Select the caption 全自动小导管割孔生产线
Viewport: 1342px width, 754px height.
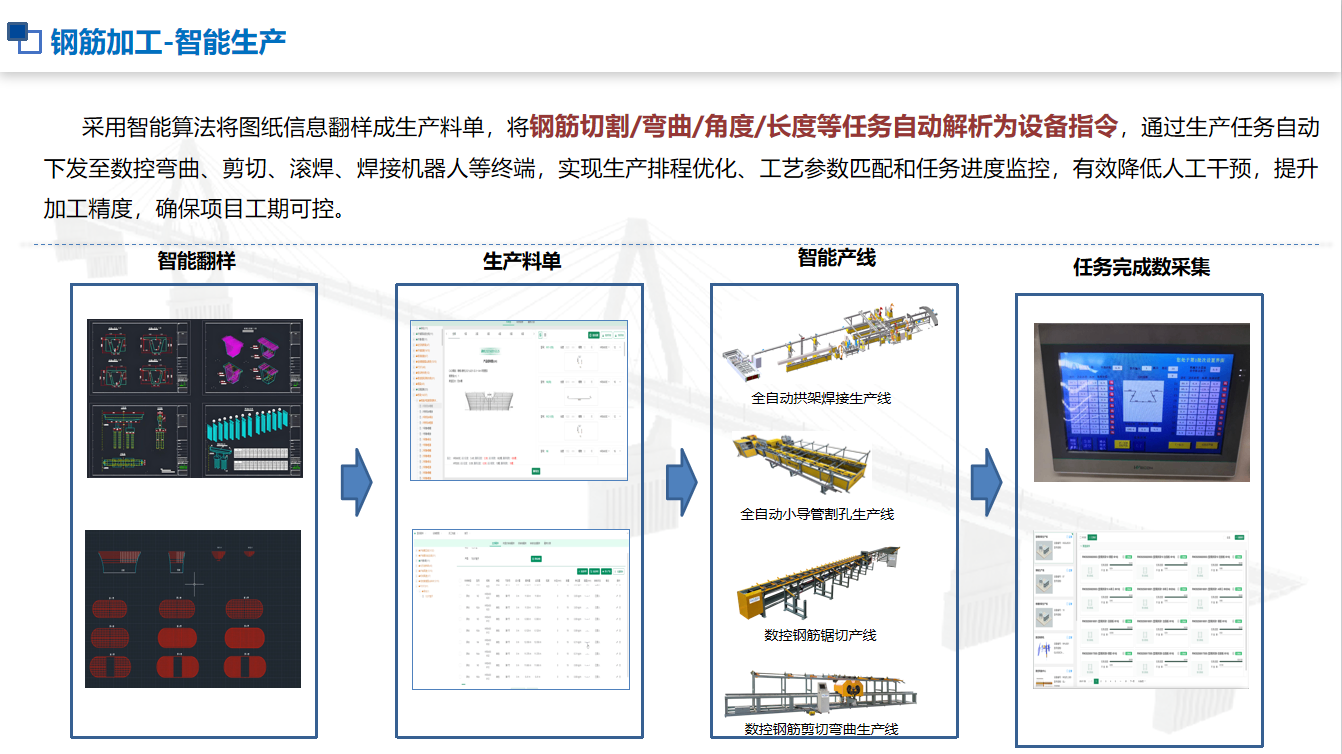click(x=817, y=514)
